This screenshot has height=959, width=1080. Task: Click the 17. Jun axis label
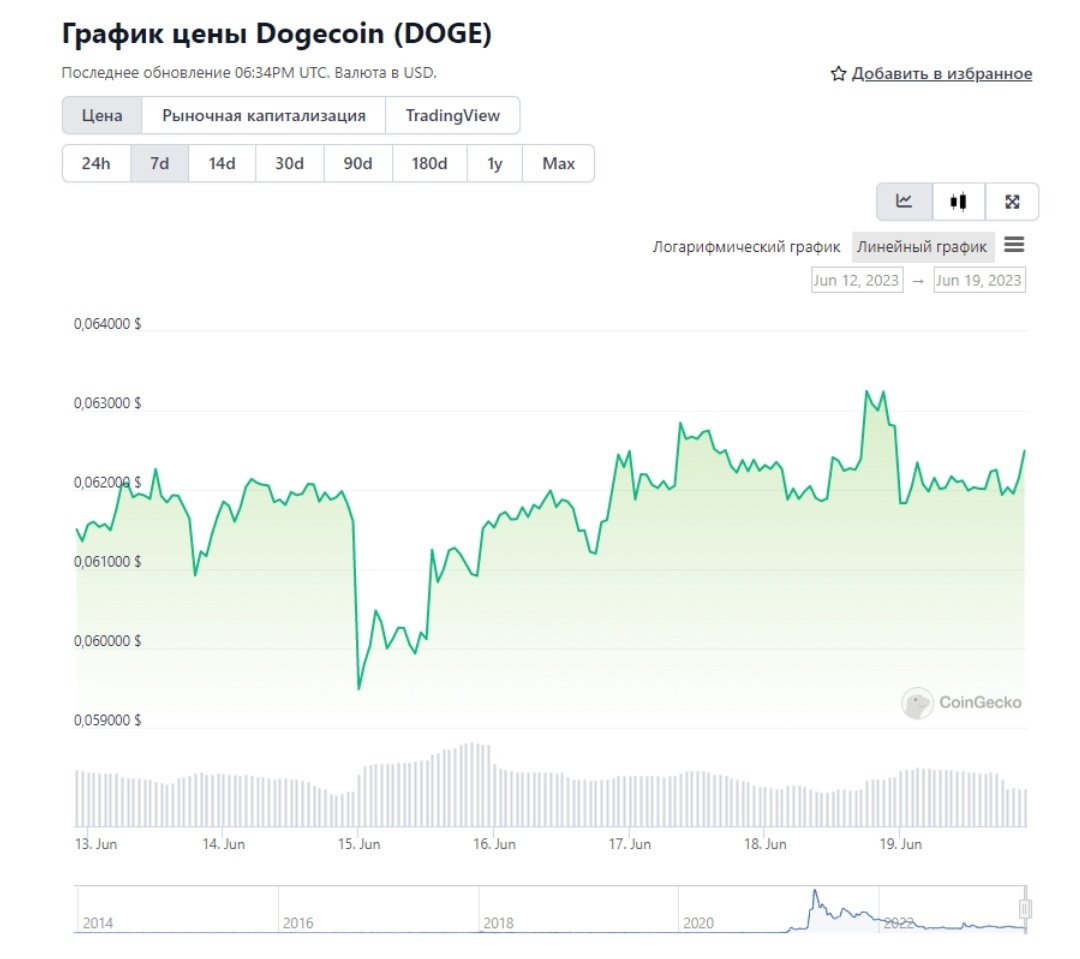630,844
